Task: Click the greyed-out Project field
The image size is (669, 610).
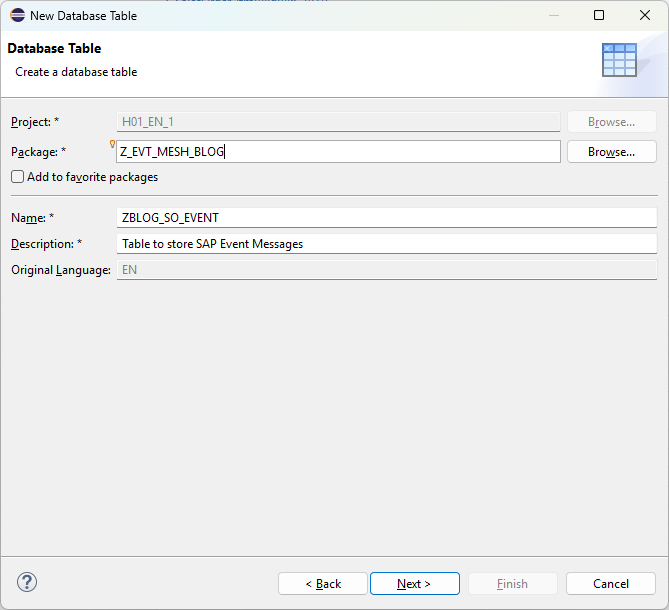Action: (338, 122)
